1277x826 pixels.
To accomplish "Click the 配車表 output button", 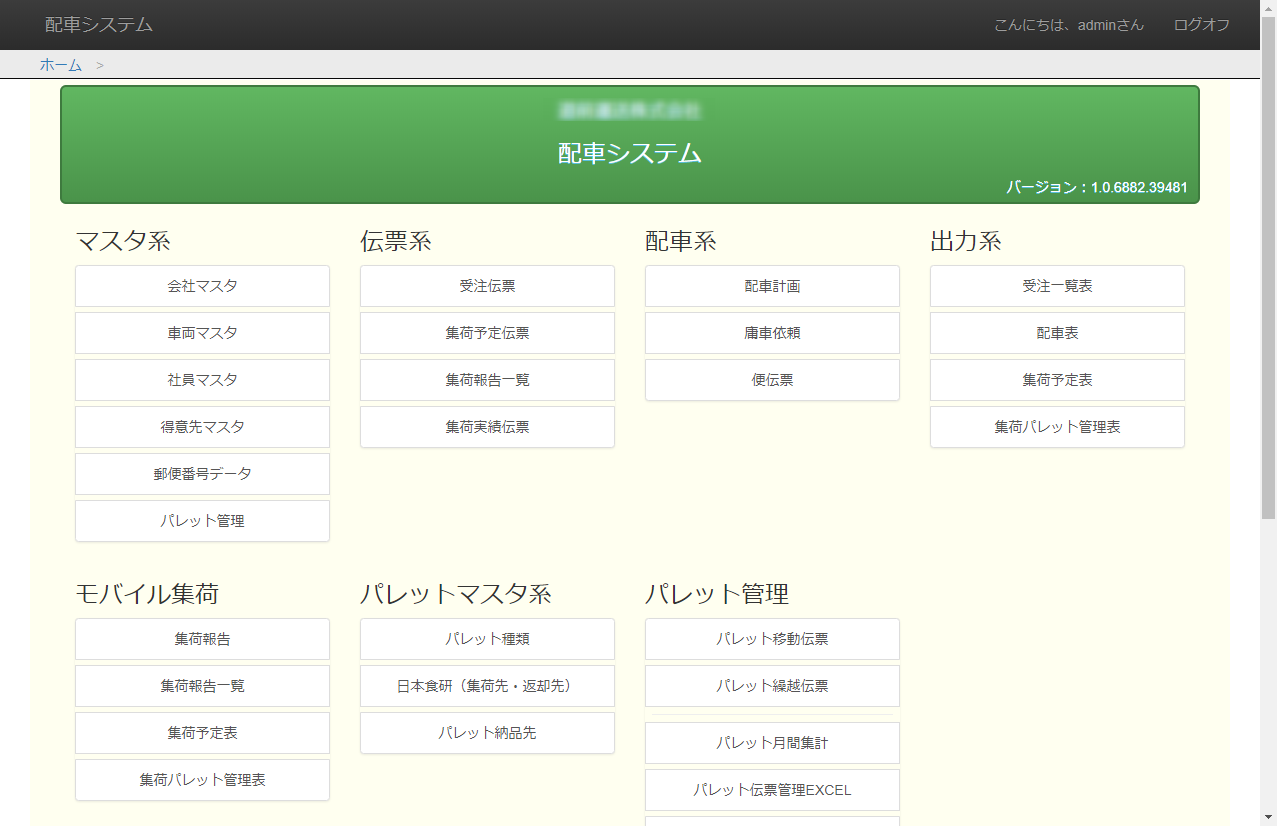I will (1057, 333).
